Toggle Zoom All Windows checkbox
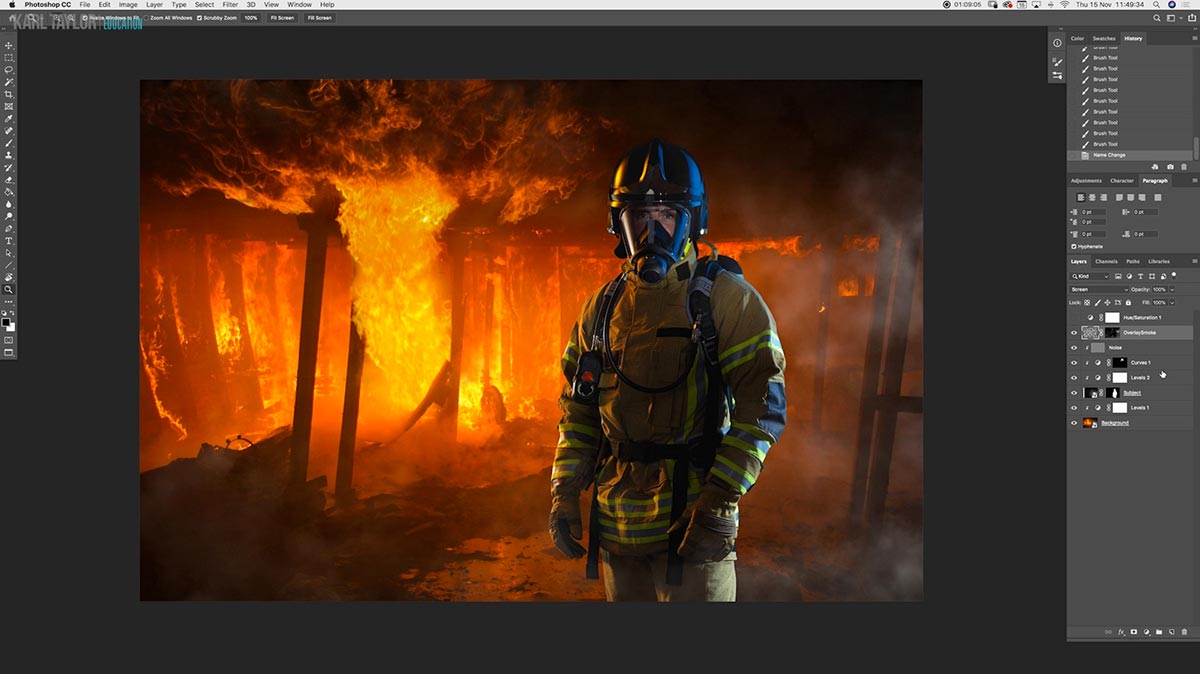Screen dimensions: 1200x674 [146, 18]
